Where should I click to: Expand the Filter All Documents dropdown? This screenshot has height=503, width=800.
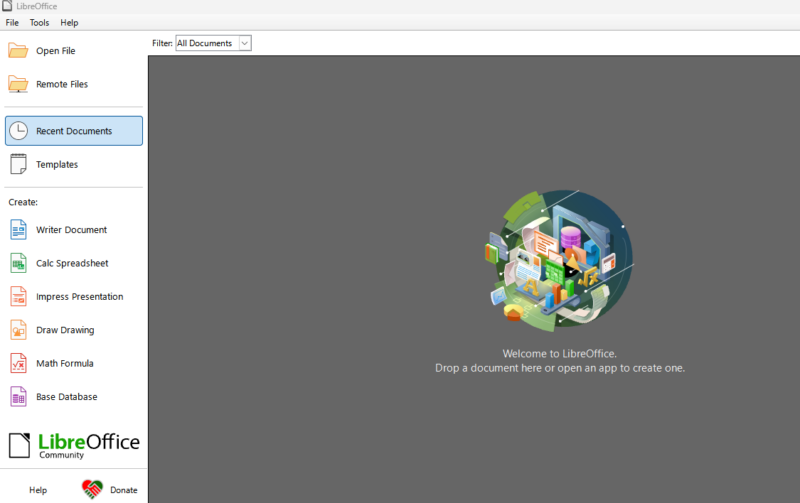coord(245,43)
